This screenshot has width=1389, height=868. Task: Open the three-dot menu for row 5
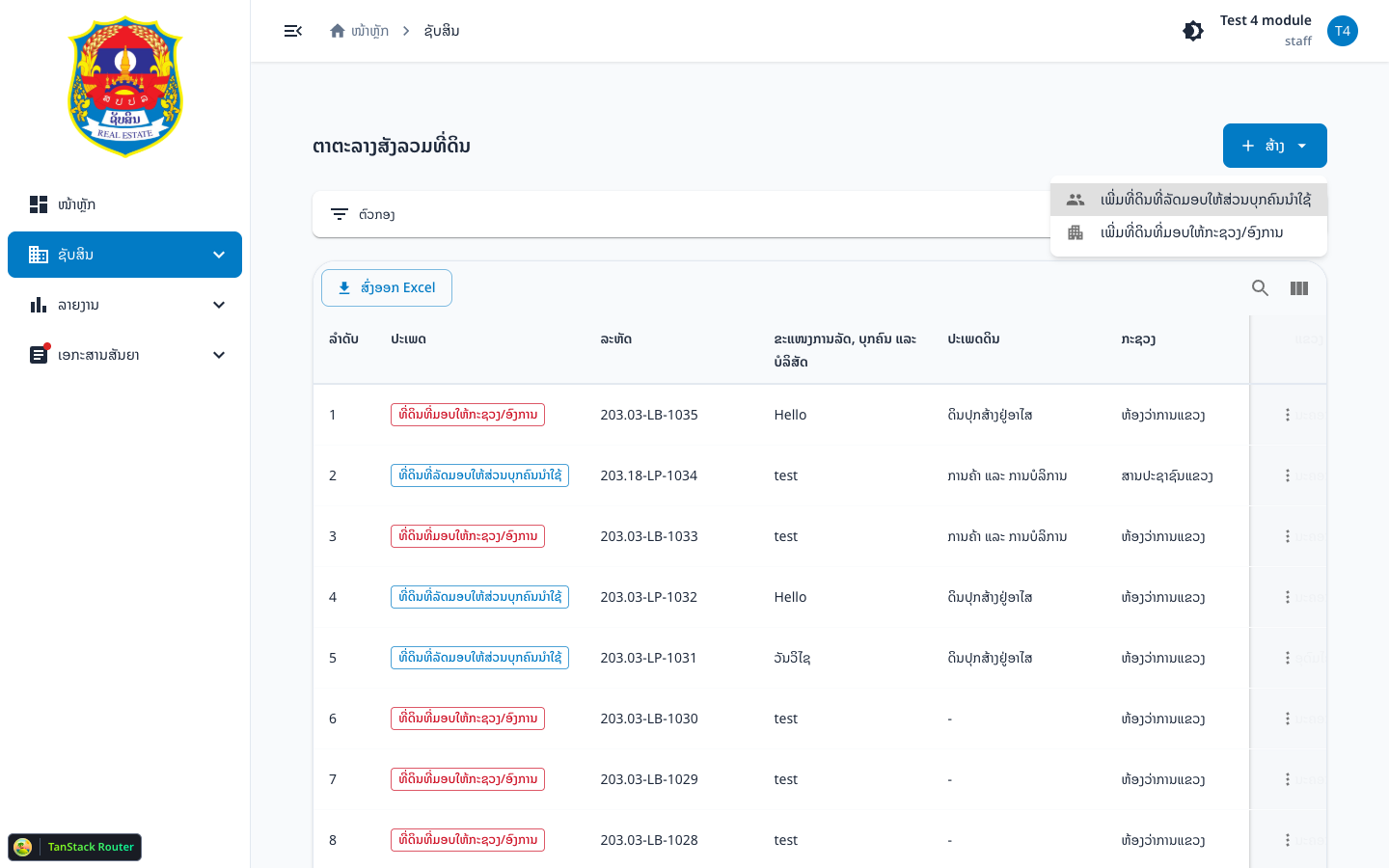[1287, 658]
